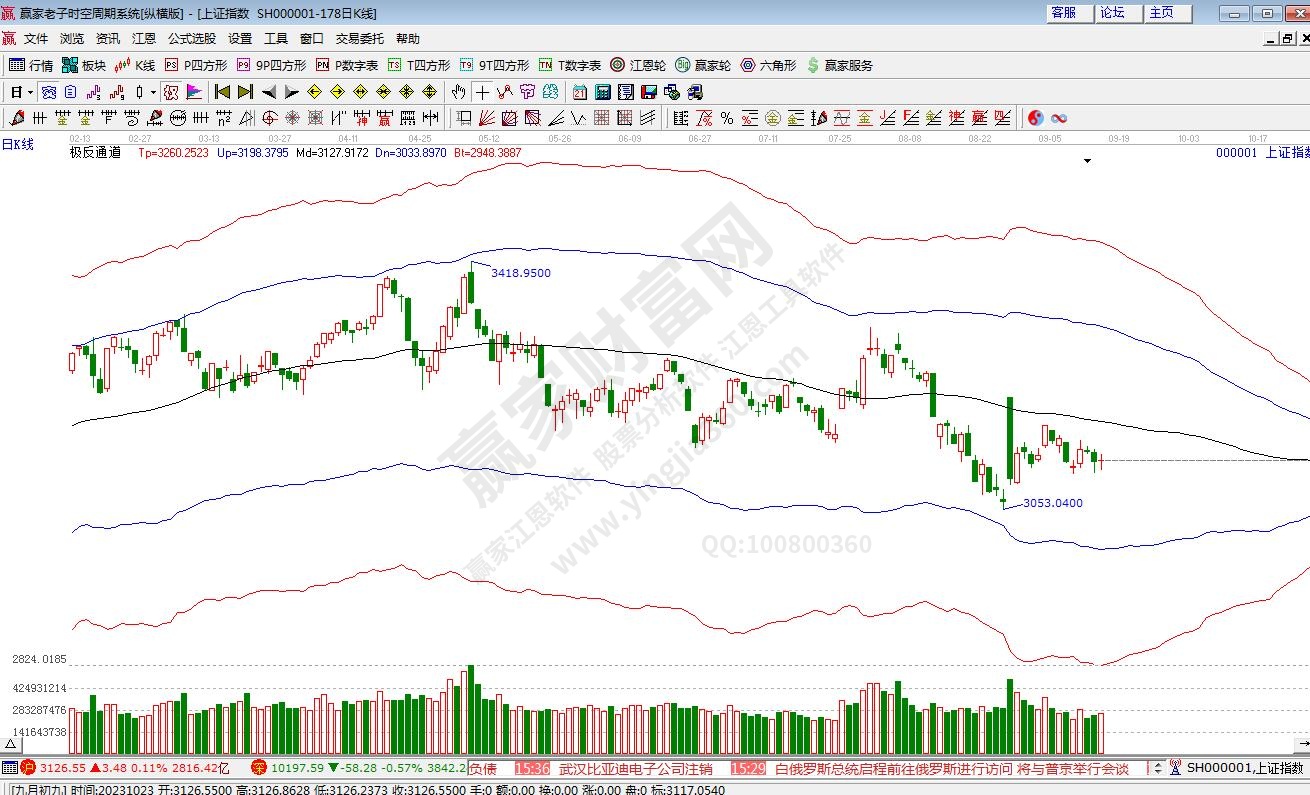
Task: Expand the bottom-left indicator panel triangle
Action: (9, 745)
